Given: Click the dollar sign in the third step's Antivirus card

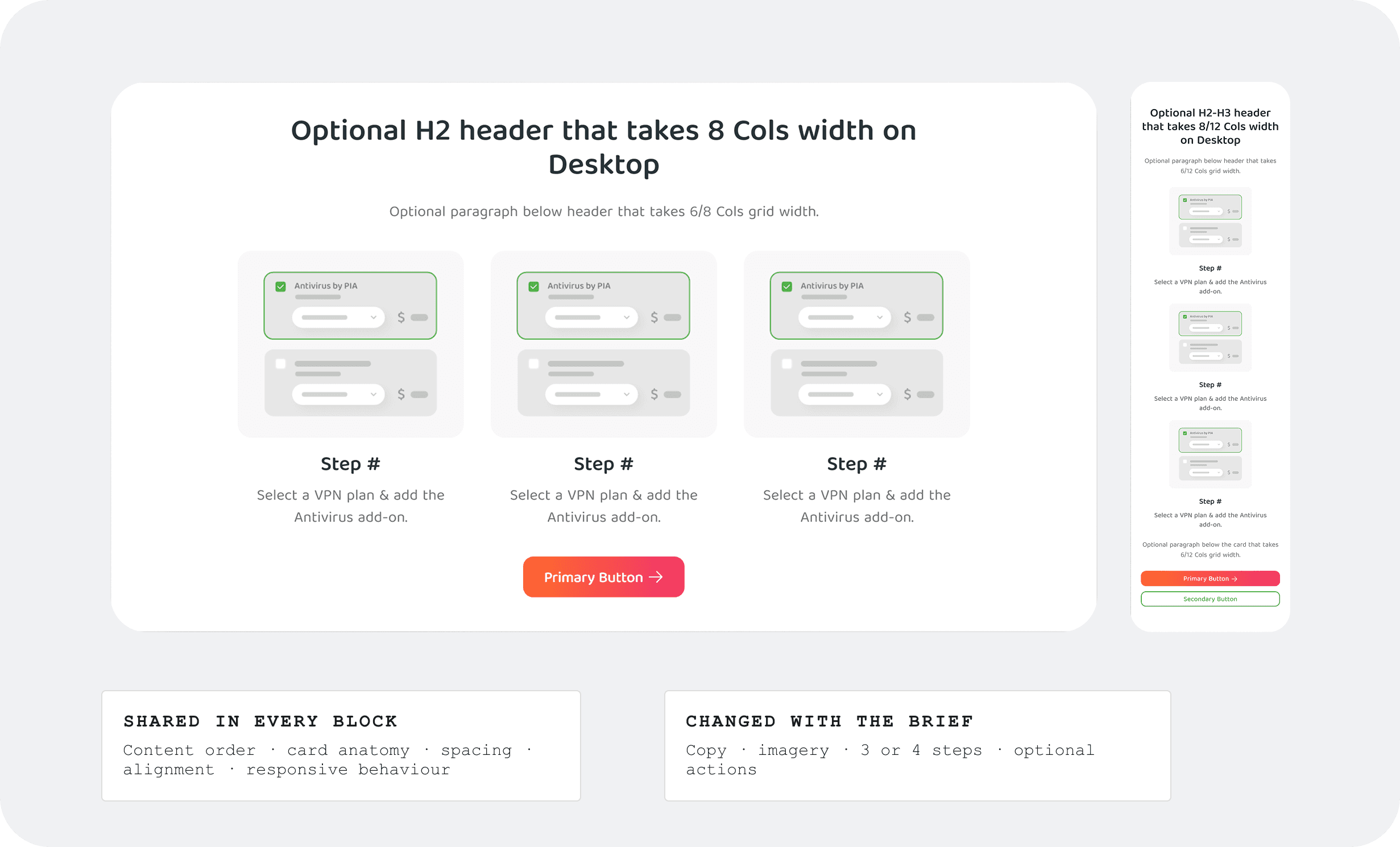Looking at the screenshot, I should [x=907, y=317].
